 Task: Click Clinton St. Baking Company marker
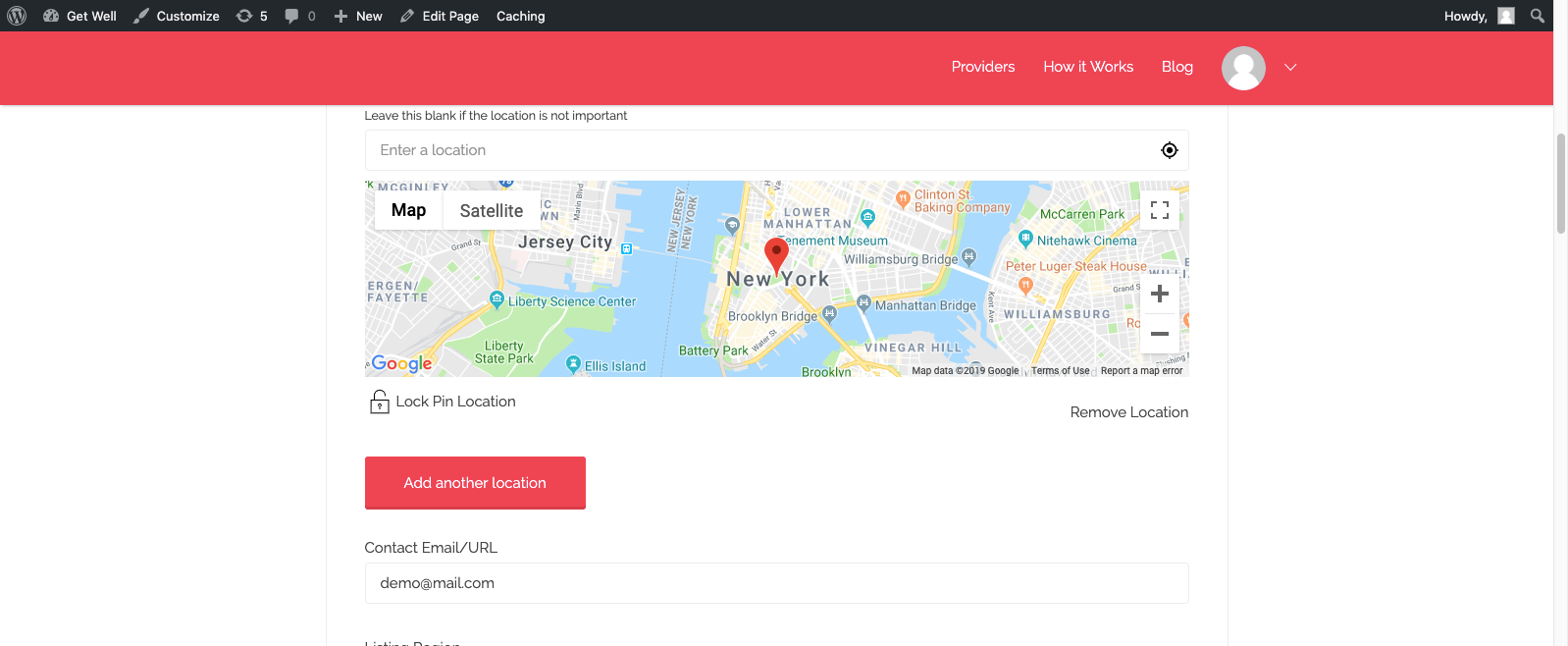coord(903,197)
